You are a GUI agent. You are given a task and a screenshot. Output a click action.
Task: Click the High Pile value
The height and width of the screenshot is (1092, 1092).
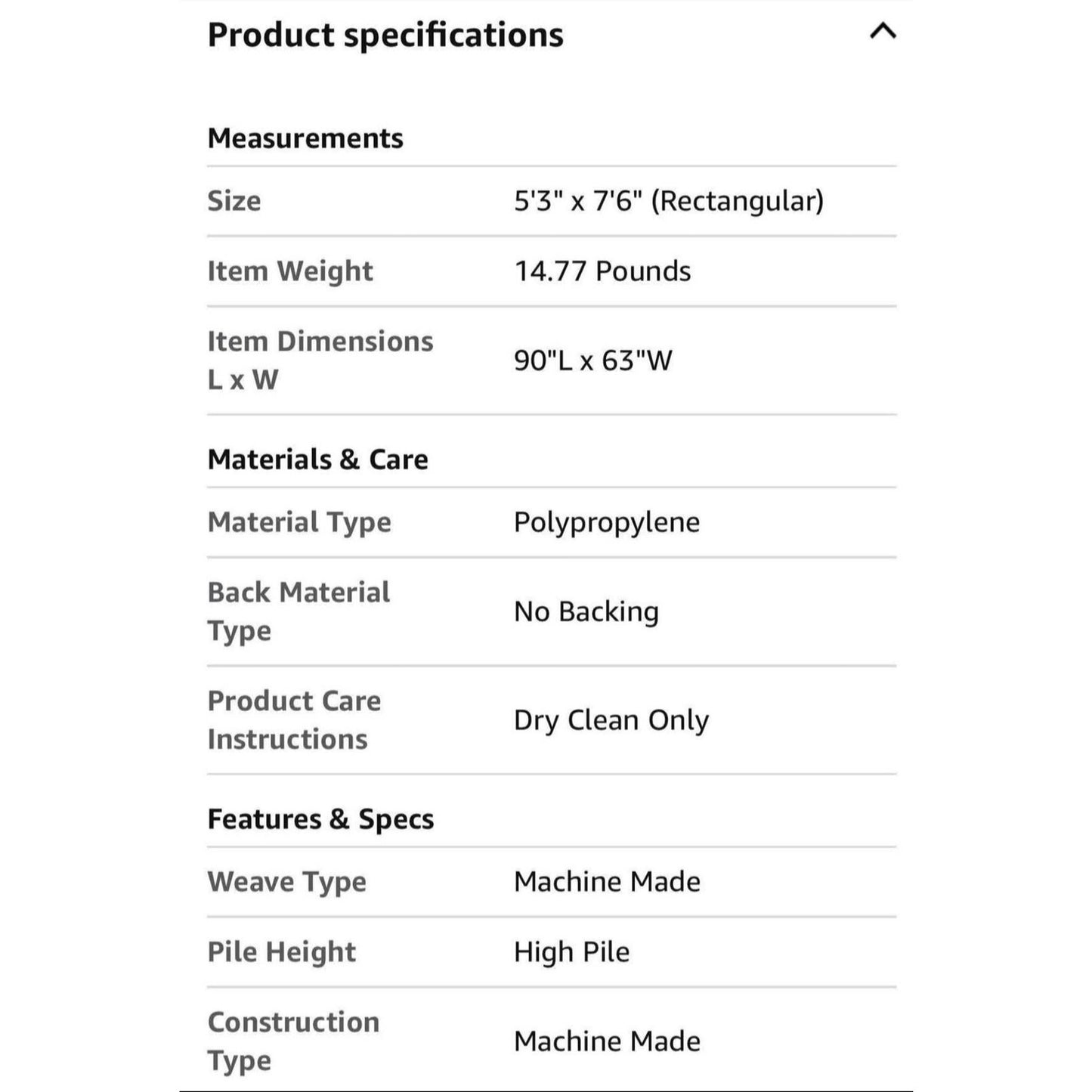coord(571,952)
